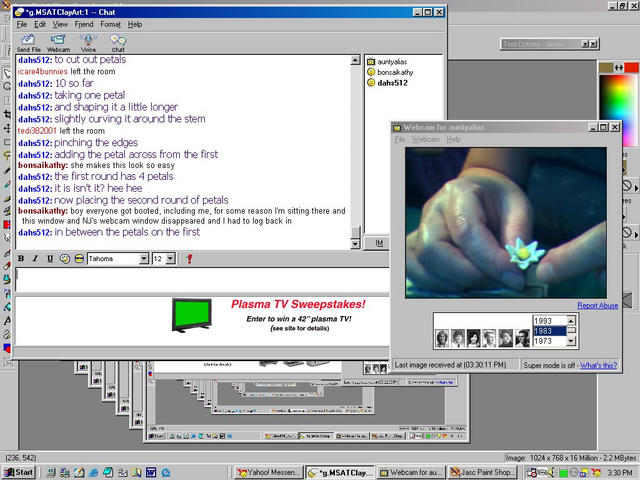Viewport: 640px width, 480px height.
Task: Open Help menu in webcam window
Action: point(453,140)
